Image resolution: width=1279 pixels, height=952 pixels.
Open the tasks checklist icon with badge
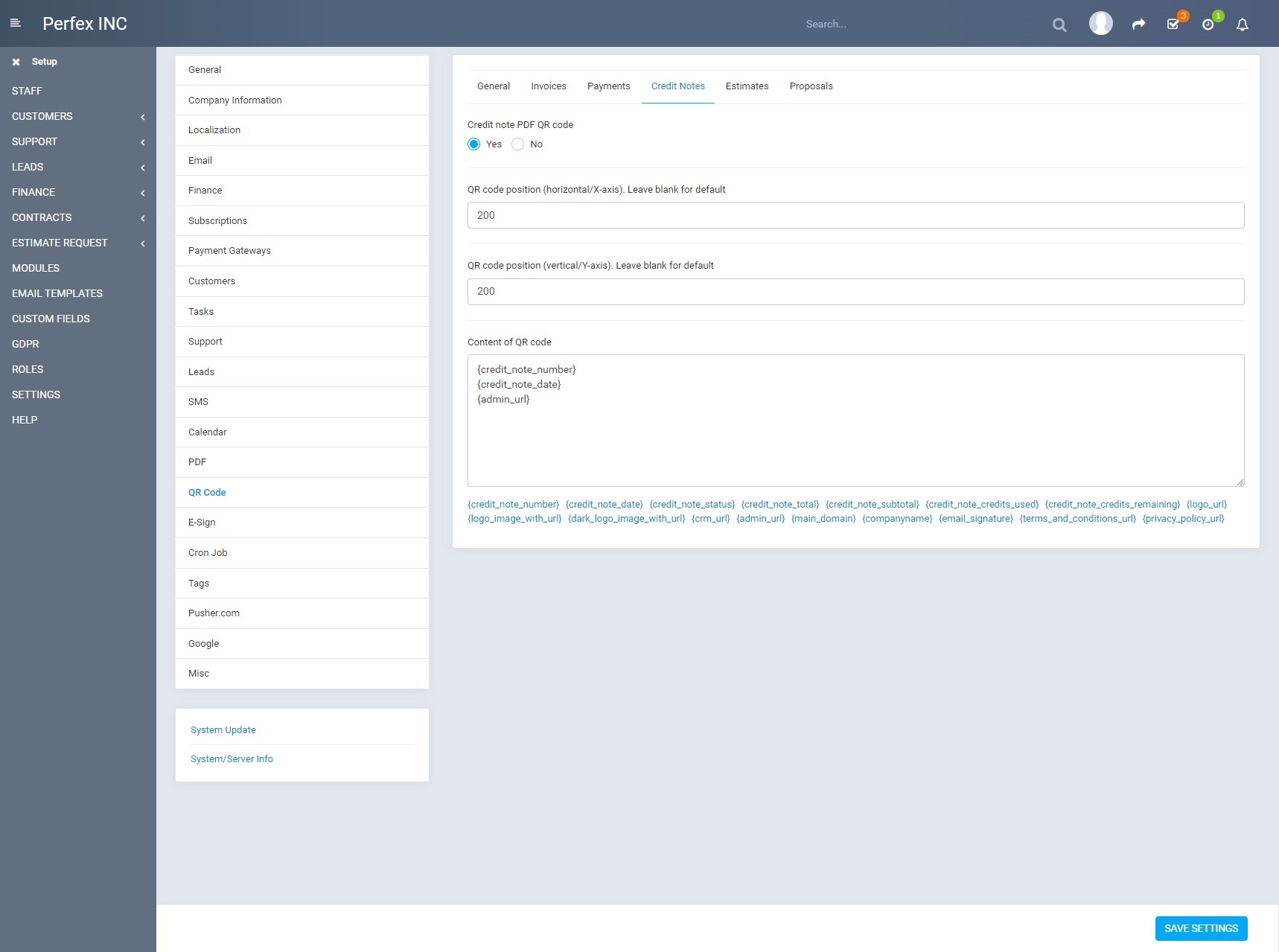[1173, 25]
